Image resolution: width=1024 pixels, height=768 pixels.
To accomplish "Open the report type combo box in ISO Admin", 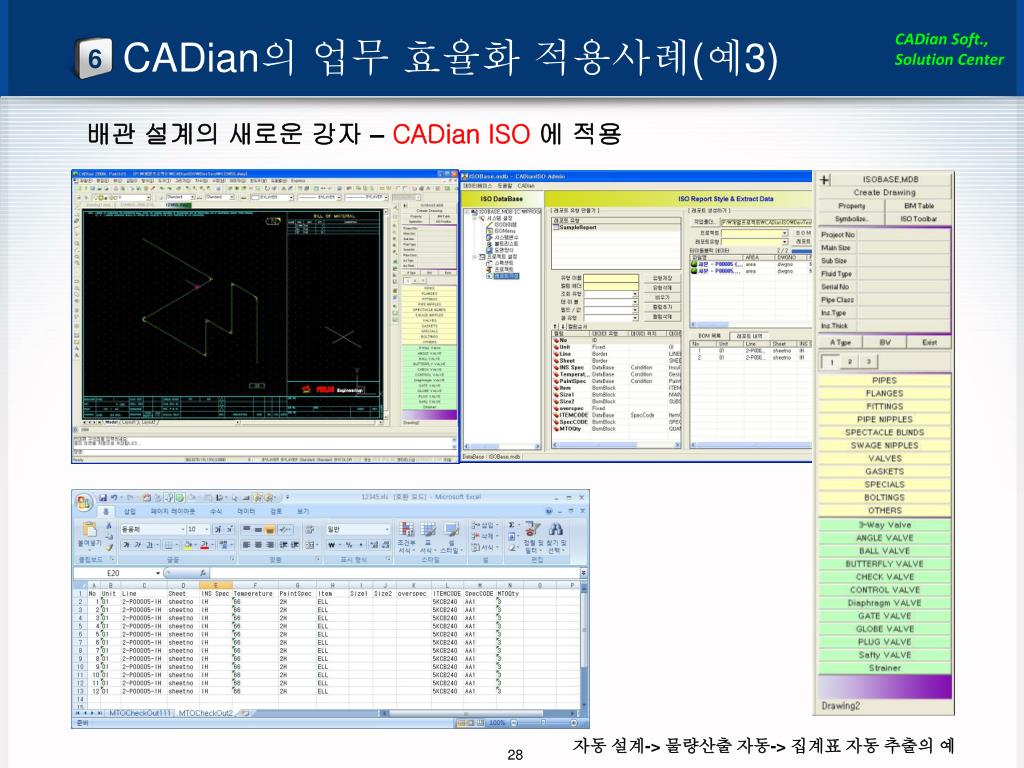I will pyautogui.click(x=784, y=242).
